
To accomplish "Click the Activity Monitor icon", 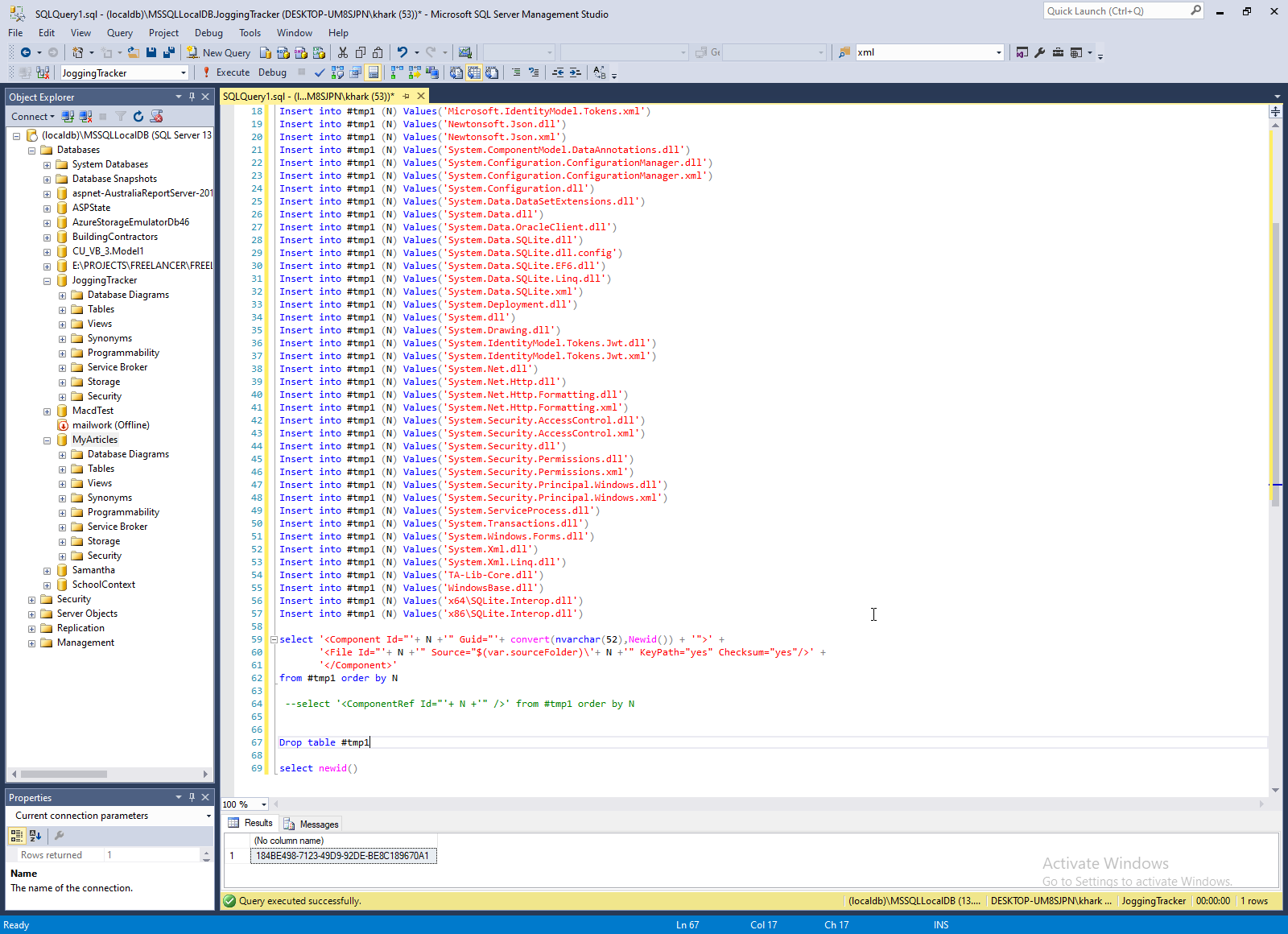I will [x=465, y=52].
